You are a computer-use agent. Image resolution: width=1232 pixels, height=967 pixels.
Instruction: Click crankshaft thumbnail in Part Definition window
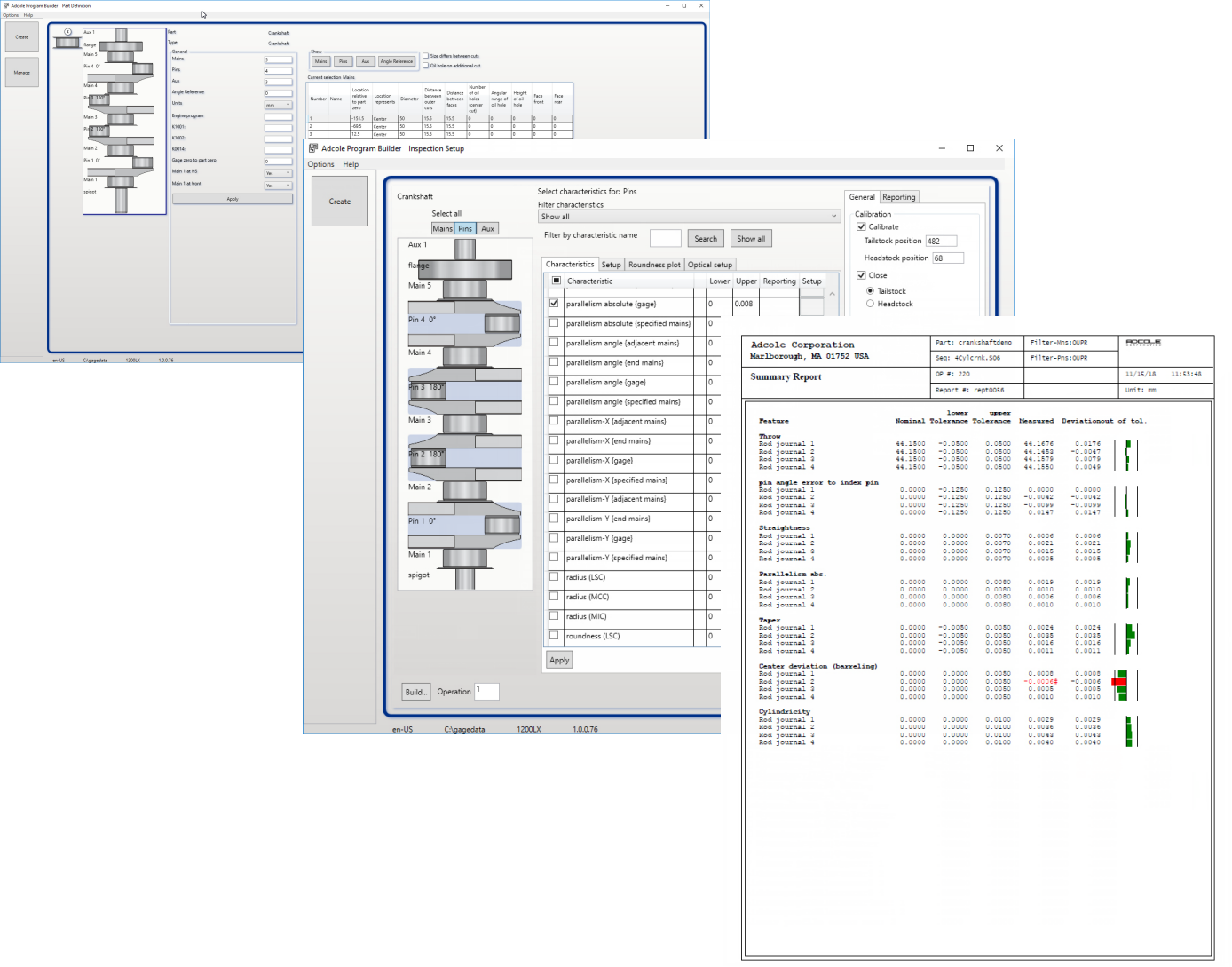tap(67, 43)
